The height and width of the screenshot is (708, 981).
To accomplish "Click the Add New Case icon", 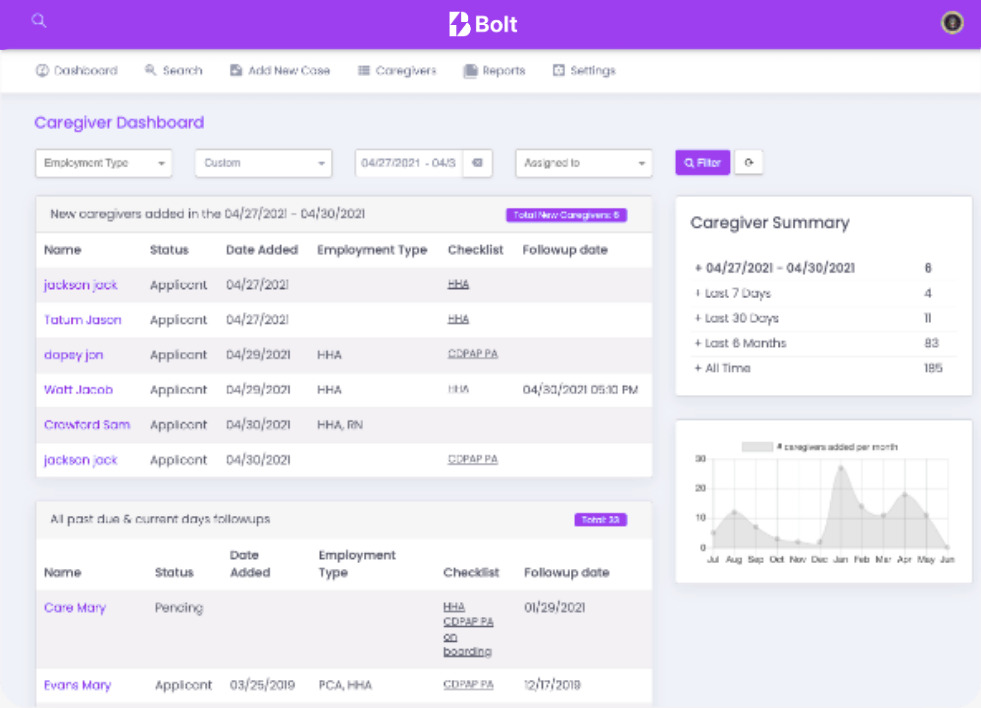I will 236,71.
